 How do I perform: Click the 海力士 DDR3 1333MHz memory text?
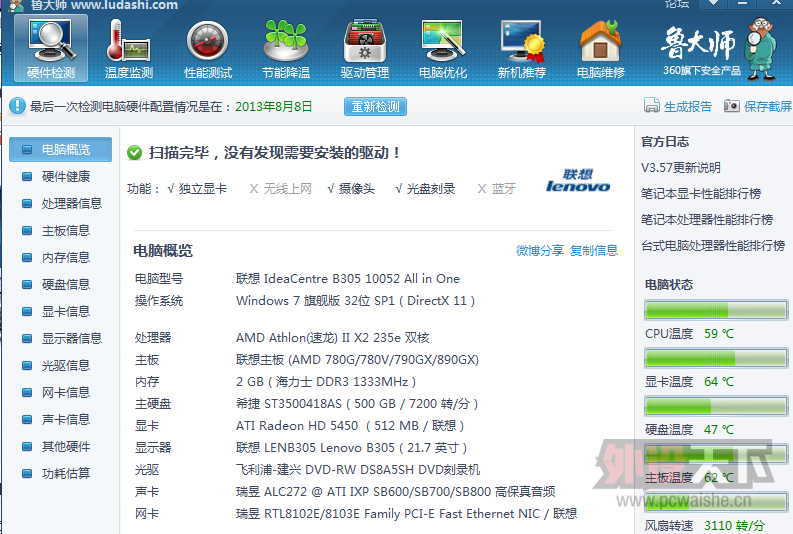point(326,382)
